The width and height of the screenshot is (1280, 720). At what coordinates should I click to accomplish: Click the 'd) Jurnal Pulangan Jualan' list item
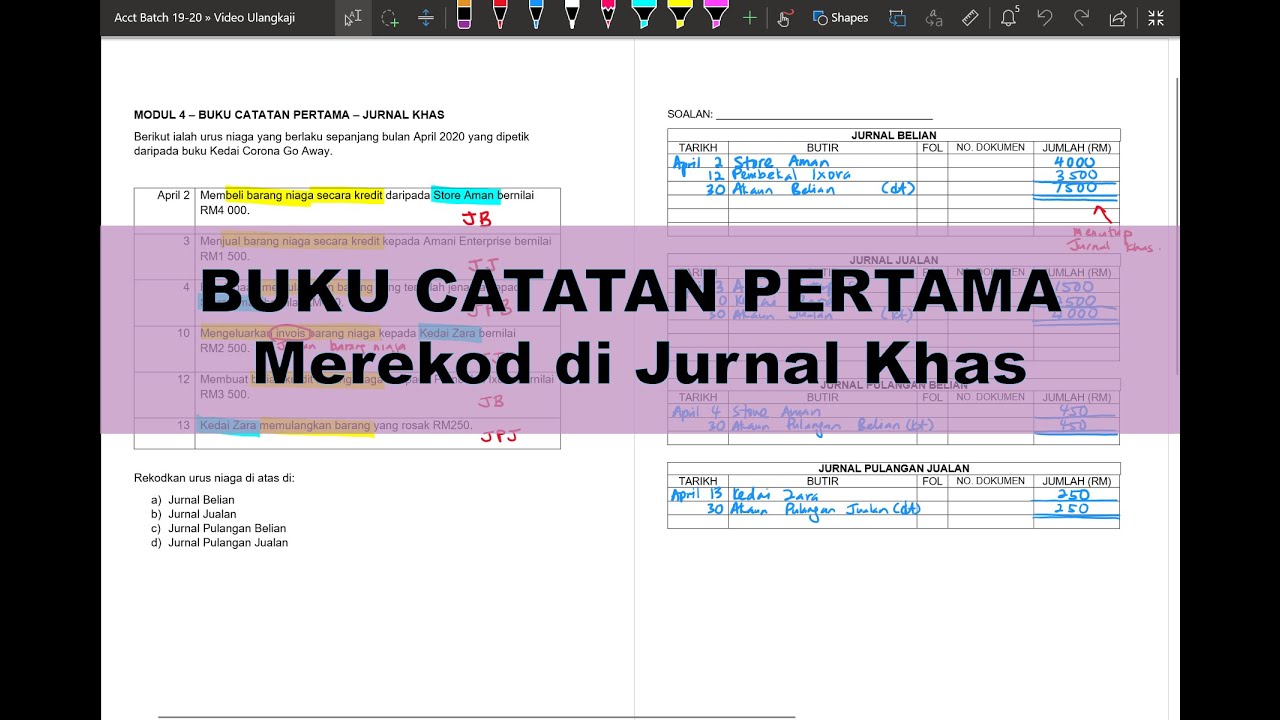tap(220, 543)
